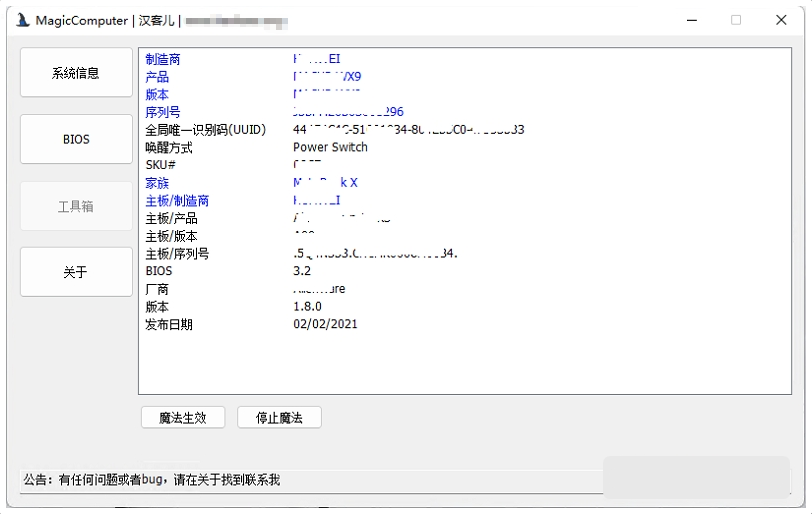Switch to the BIOS section button
The image size is (812, 514).
[76, 139]
